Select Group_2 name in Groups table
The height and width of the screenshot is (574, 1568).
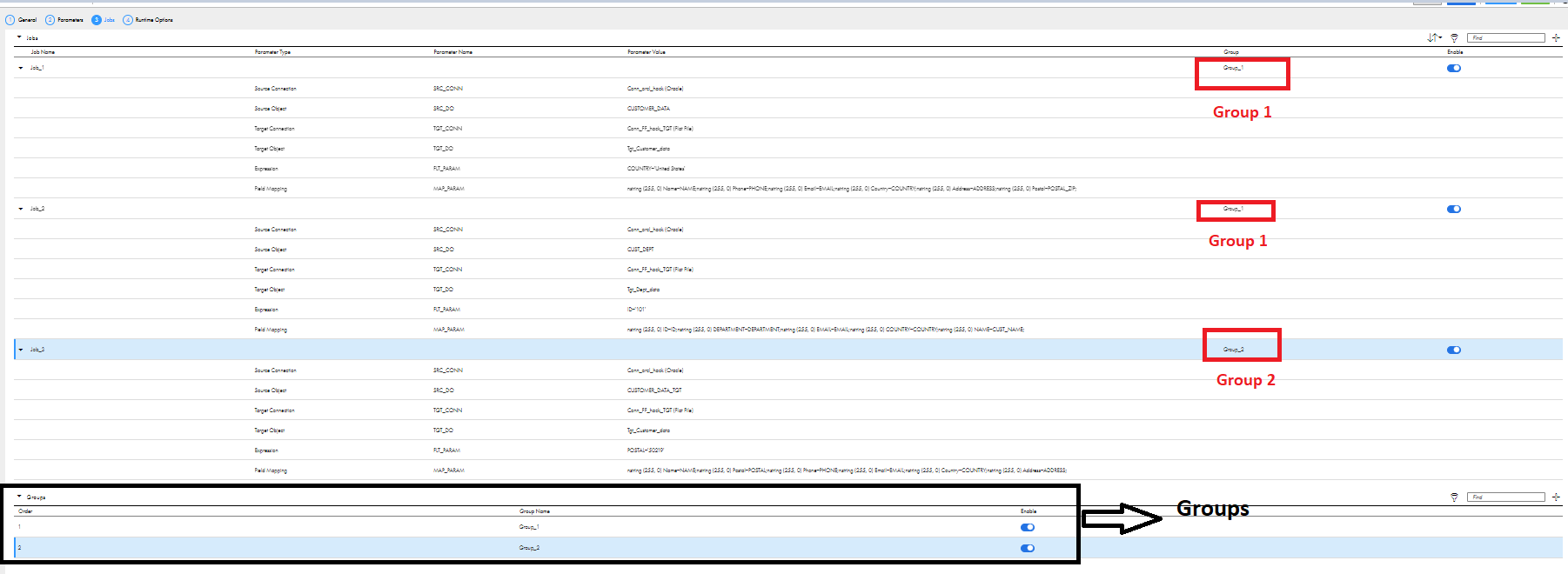click(529, 548)
